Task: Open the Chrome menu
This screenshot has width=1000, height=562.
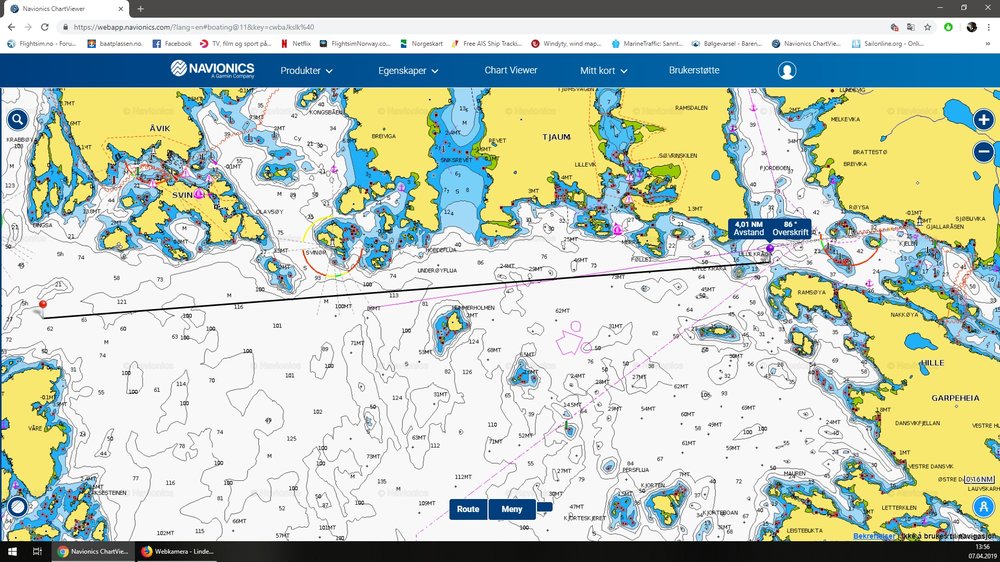Action: pyautogui.click(x=989, y=27)
